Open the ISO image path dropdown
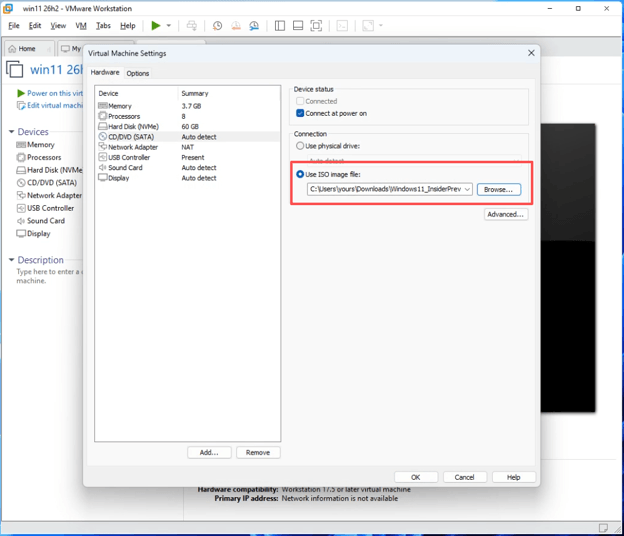This screenshot has width=624, height=536. point(468,189)
